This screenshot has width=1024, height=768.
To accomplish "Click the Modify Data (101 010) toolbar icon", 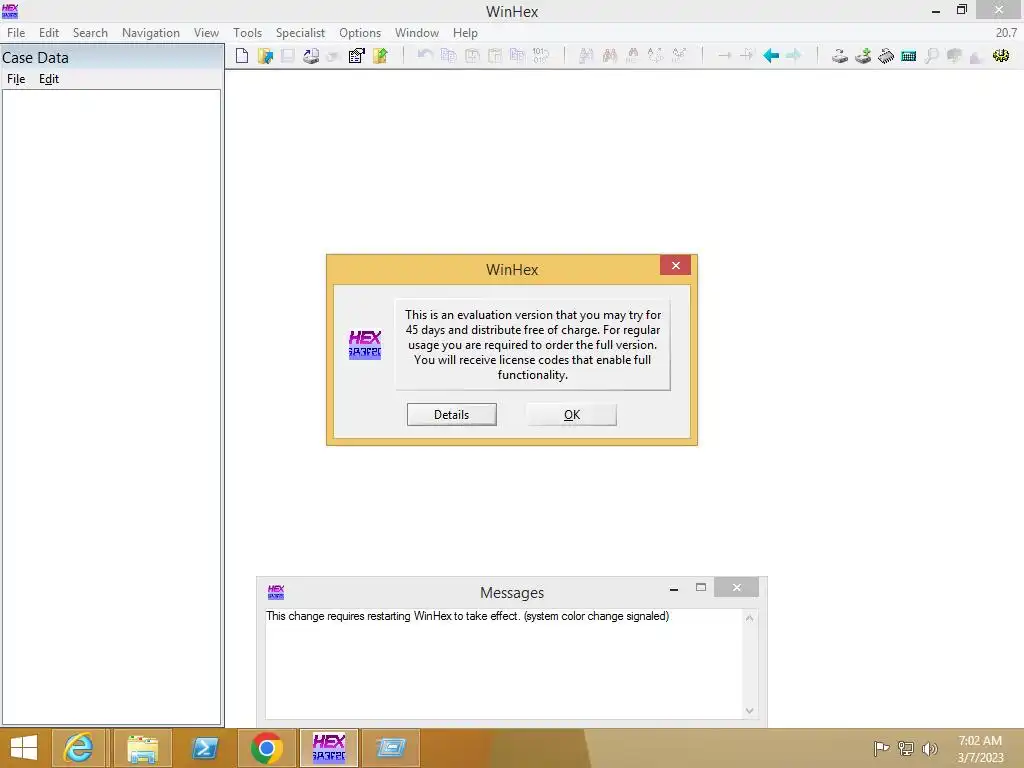I will click(541, 56).
